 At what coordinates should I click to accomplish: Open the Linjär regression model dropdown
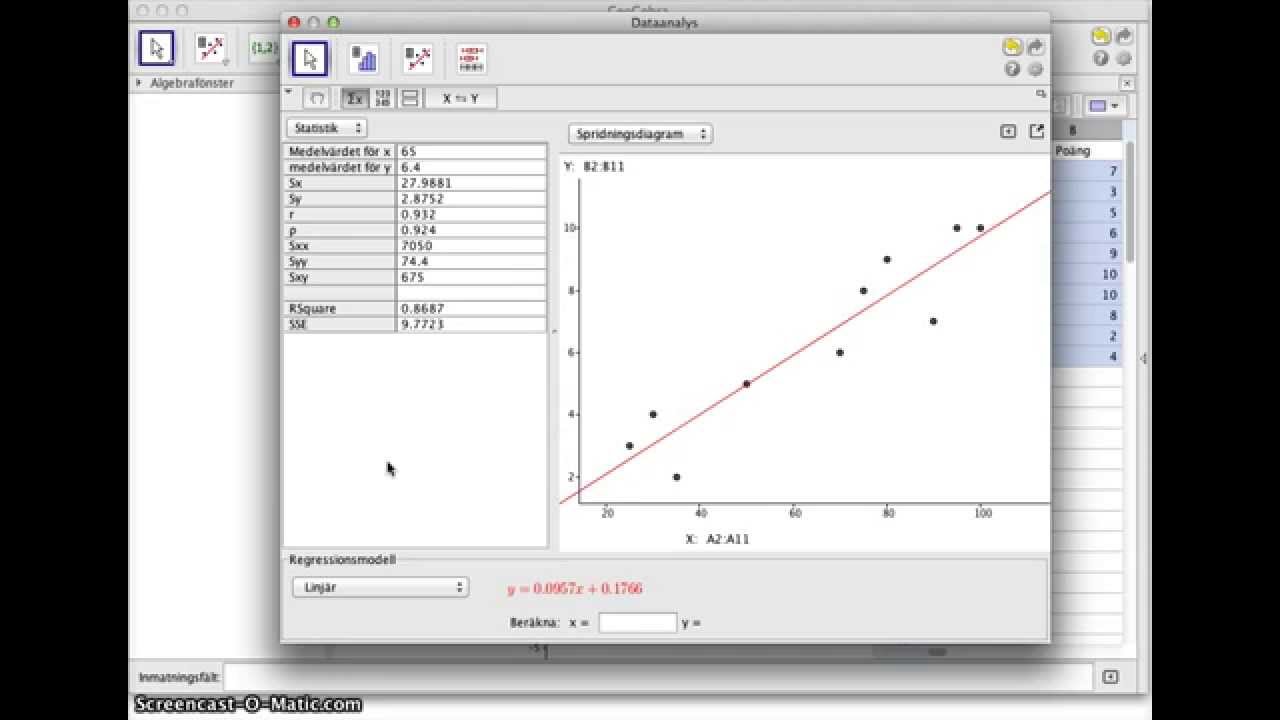pos(380,587)
